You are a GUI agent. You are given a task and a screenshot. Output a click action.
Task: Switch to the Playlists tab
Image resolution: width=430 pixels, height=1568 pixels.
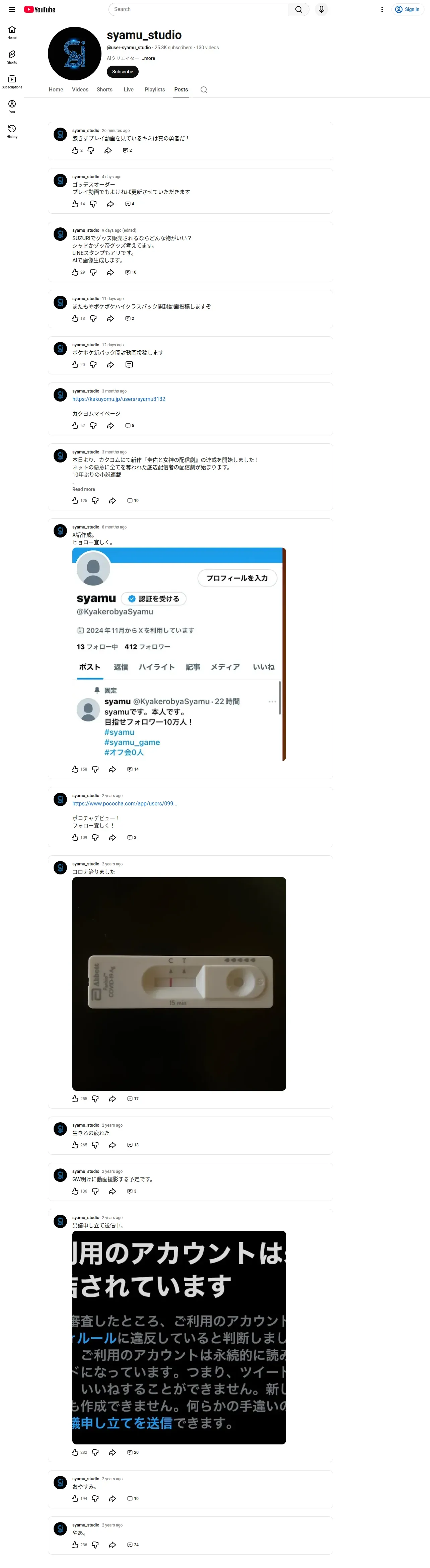(155, 89)
